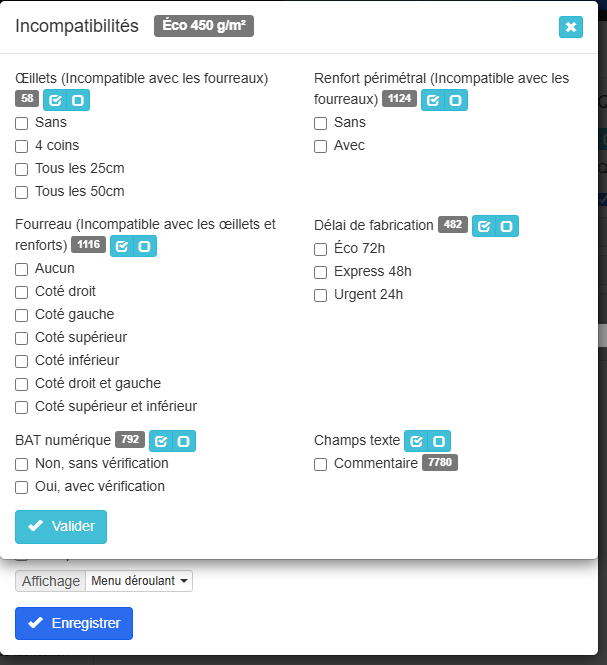Check all options for Œillets
This screenshot has width=607, height=665.
pyautogui.click(x=56, y=100)
